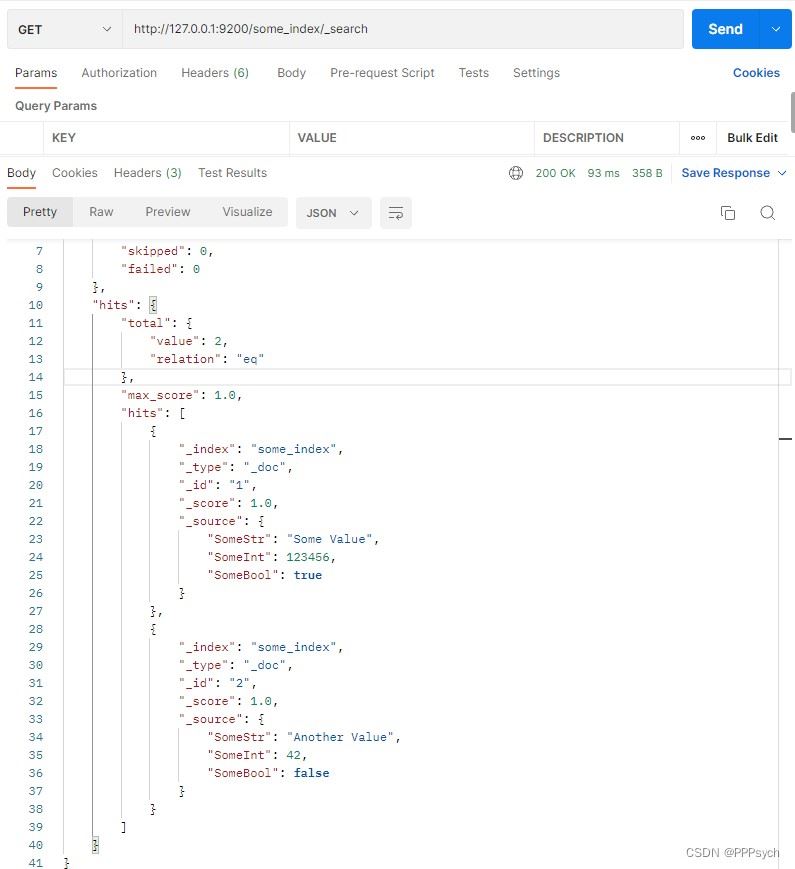Collapse the hits object at line 40
795x869 pixels.
(93, 844)
